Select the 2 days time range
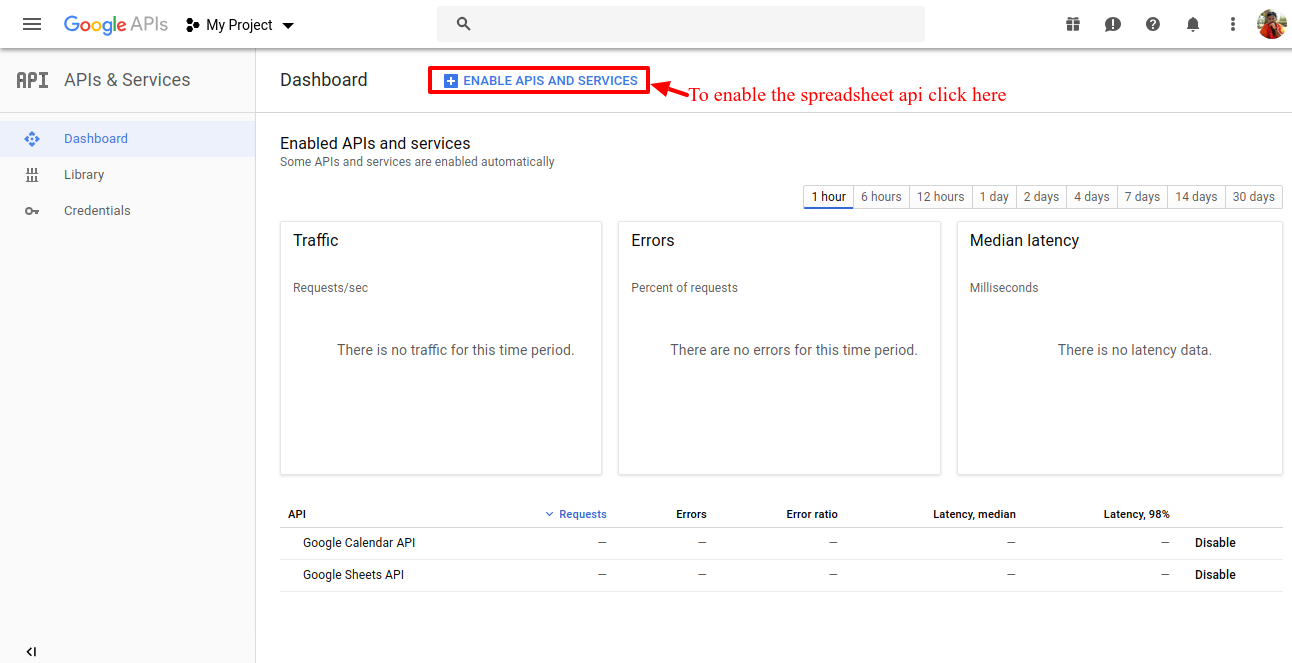This screenshot has height=663, width=1292. pyautogui.click(x=1041, y=197)
